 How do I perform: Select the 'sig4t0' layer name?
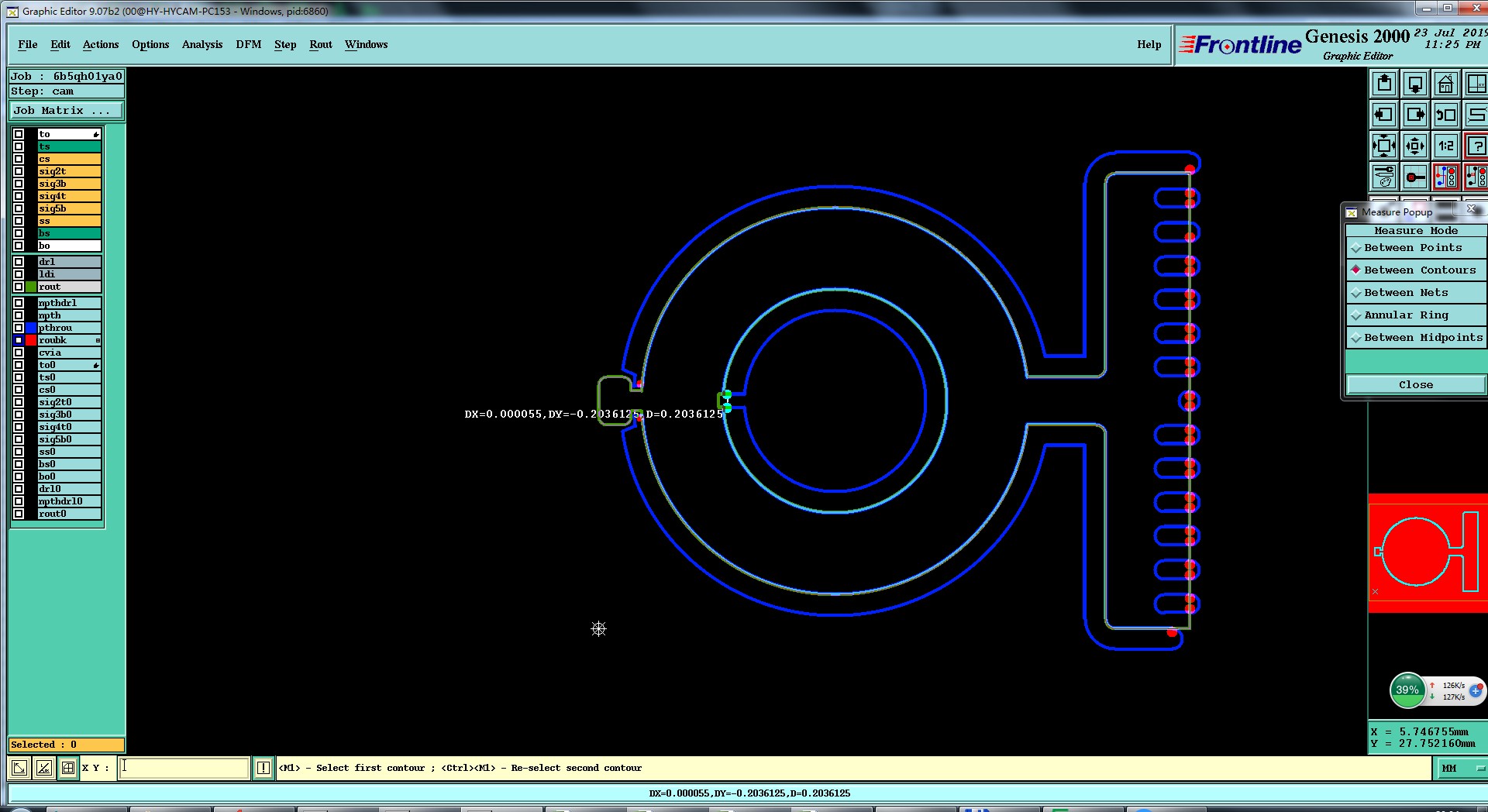[x=70, y=427]
